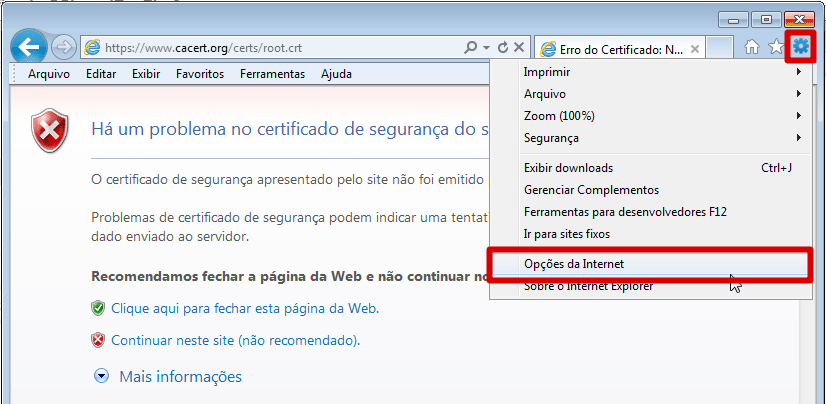Screen dimensions: 826x404
Task: Open the Home page icon
Action: (752, 47)
